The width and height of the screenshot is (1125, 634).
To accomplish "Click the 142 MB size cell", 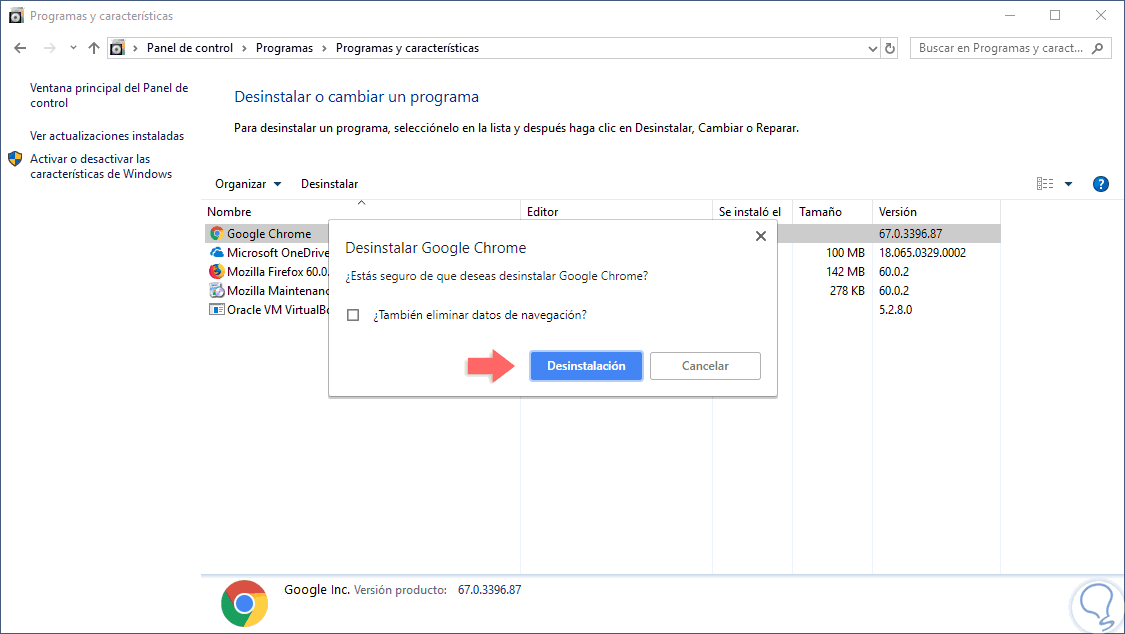I will click(845, 272).
